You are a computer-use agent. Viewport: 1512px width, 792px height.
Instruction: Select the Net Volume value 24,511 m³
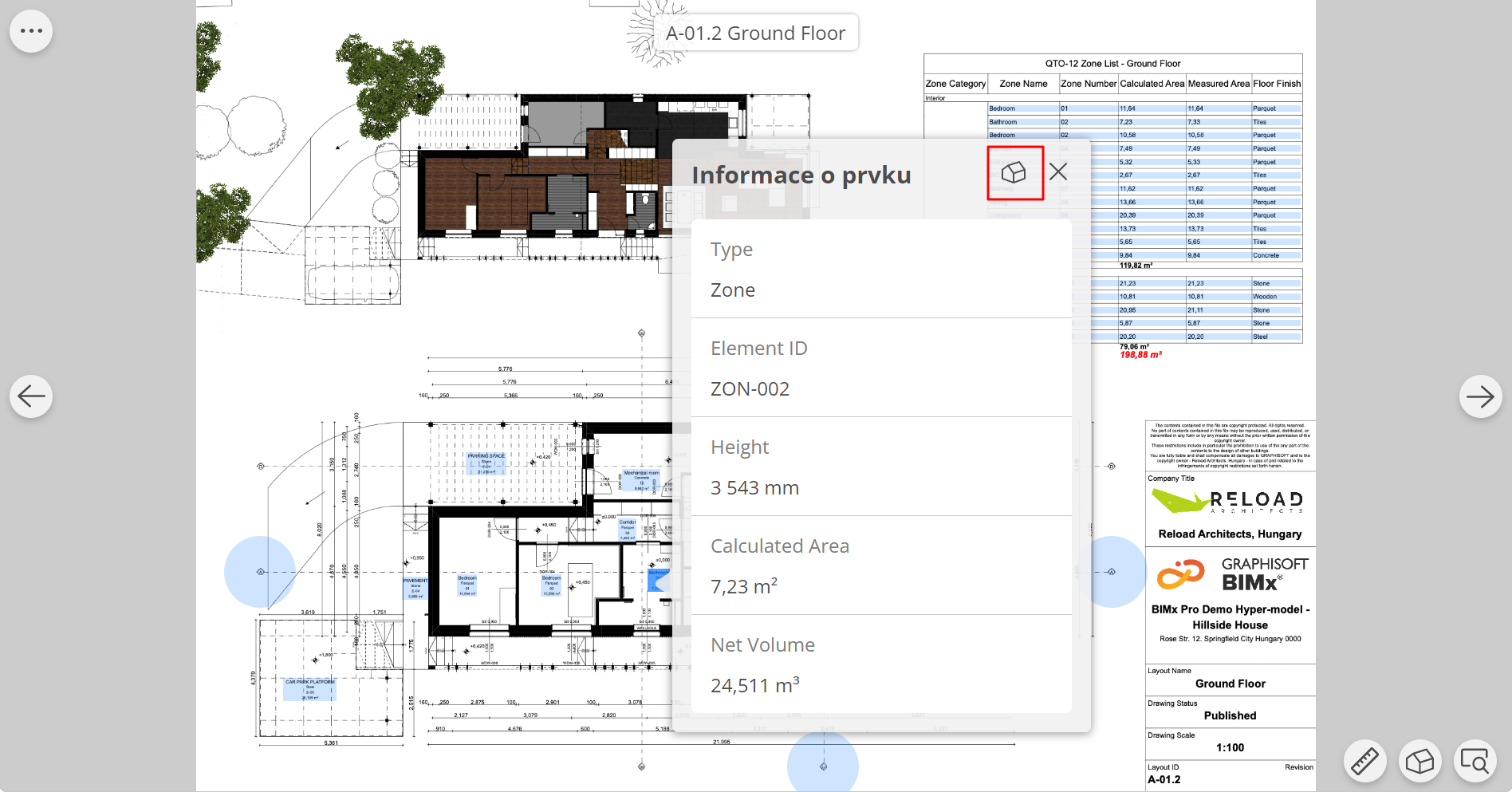pyautogui.click(x=754, y=685)
